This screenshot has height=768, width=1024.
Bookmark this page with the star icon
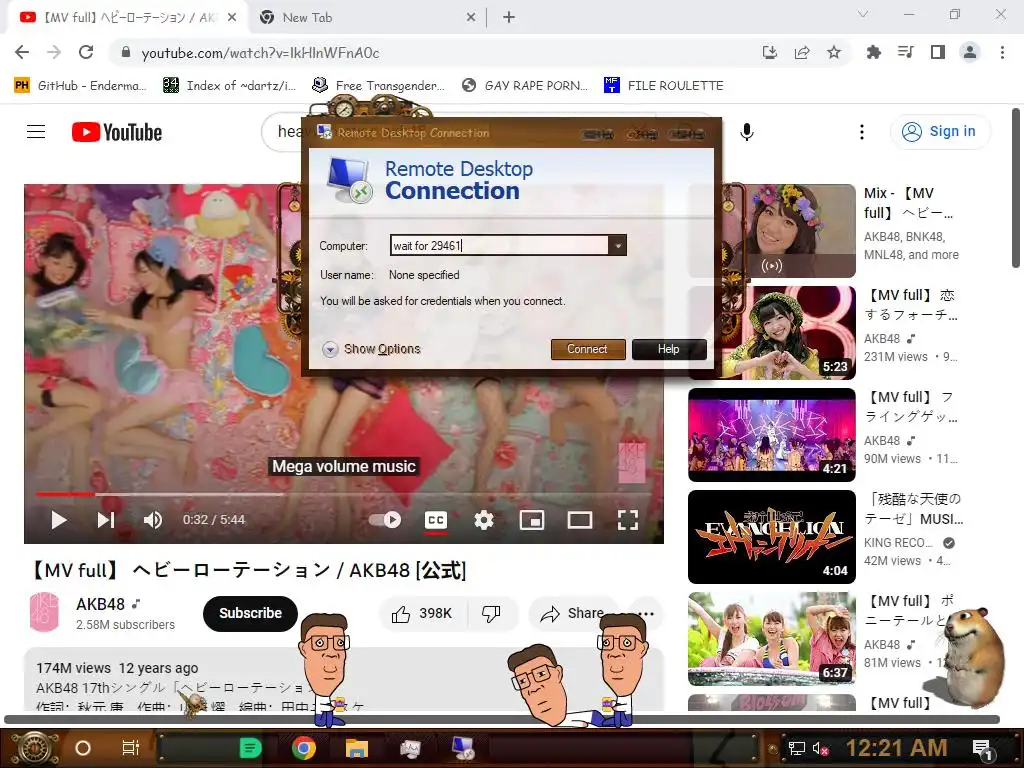coord(834,52)
